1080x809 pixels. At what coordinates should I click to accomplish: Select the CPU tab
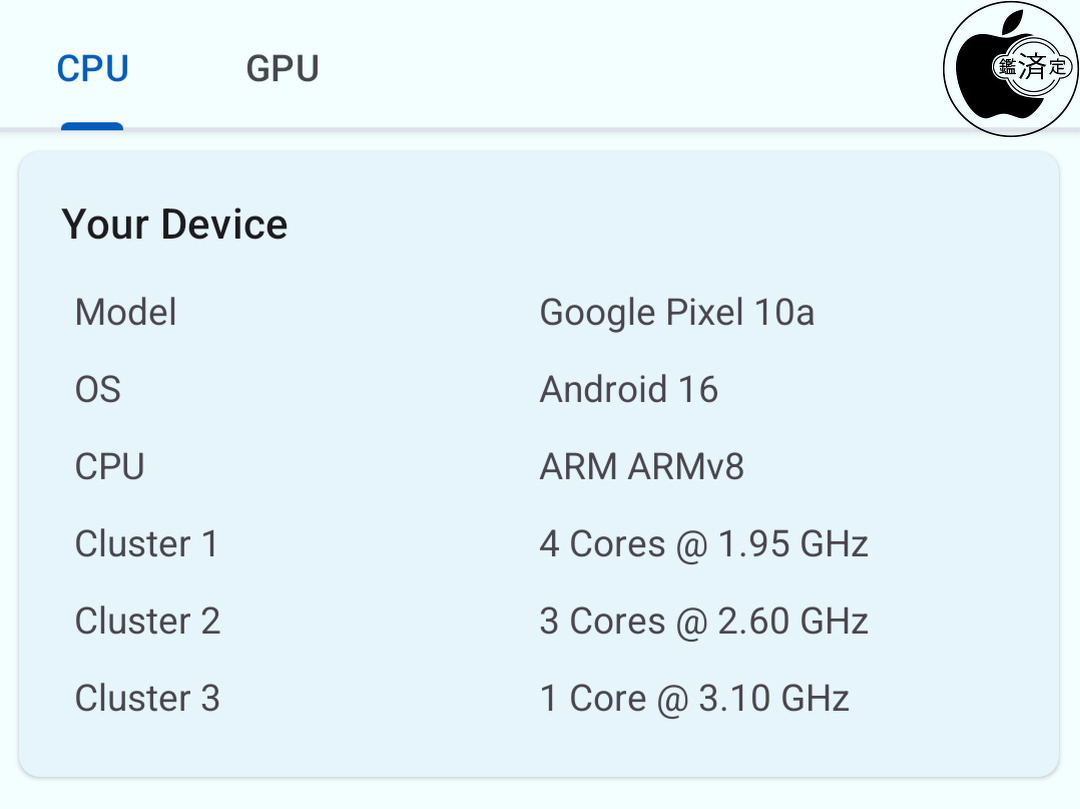pos(92,69)
